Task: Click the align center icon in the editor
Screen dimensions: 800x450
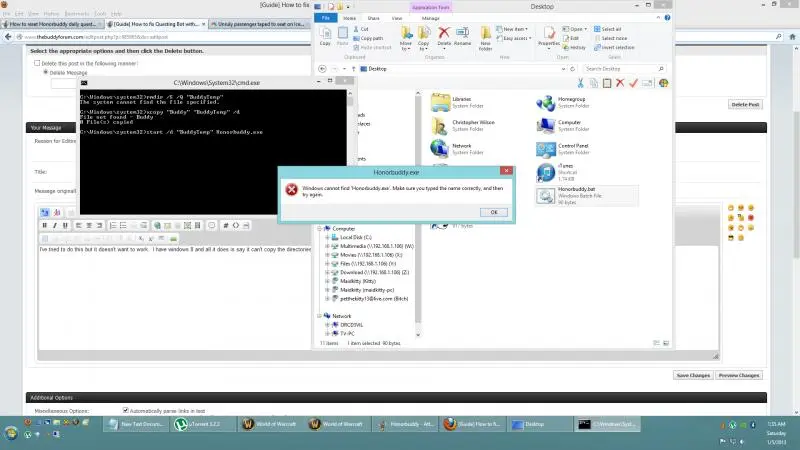Action: 89,225
